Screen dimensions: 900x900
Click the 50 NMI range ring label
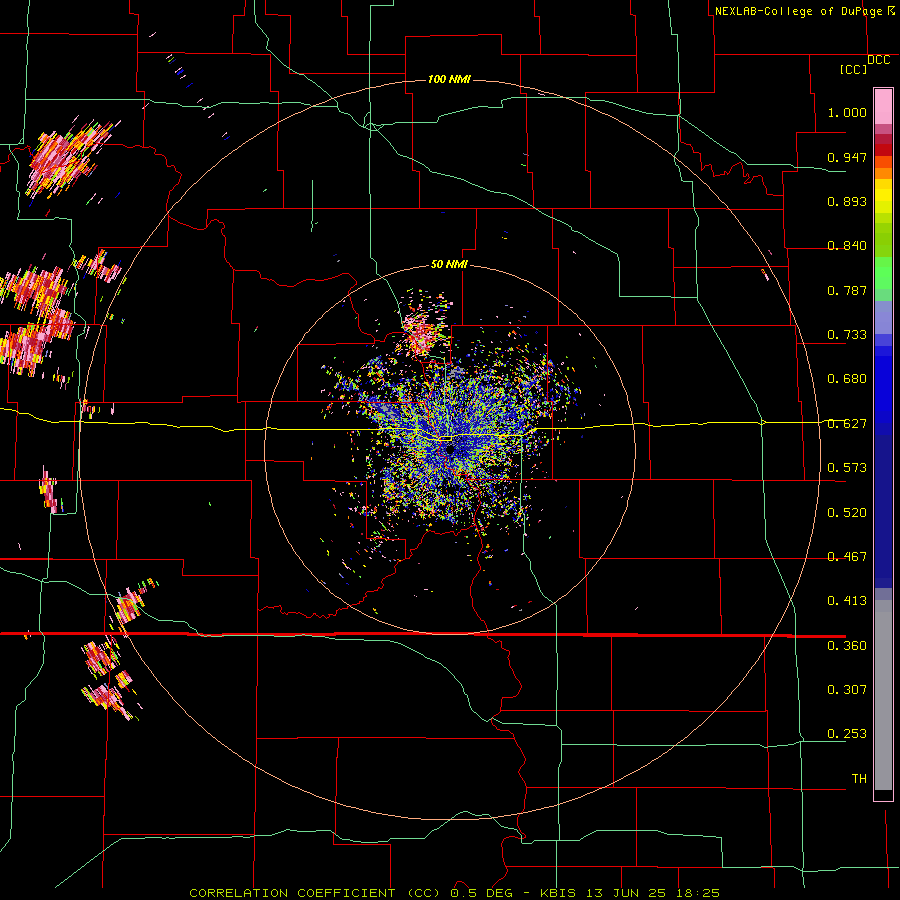point(449,265)
